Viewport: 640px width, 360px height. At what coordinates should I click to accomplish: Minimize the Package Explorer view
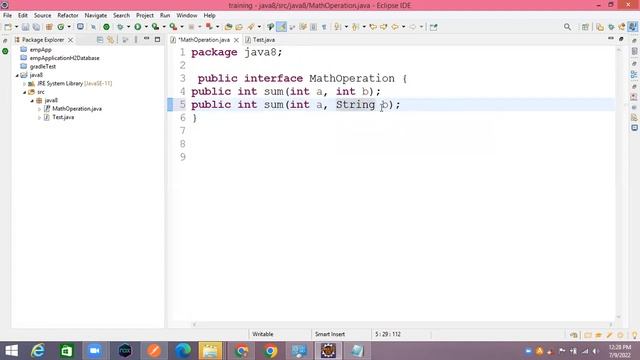tap(147, 39)
